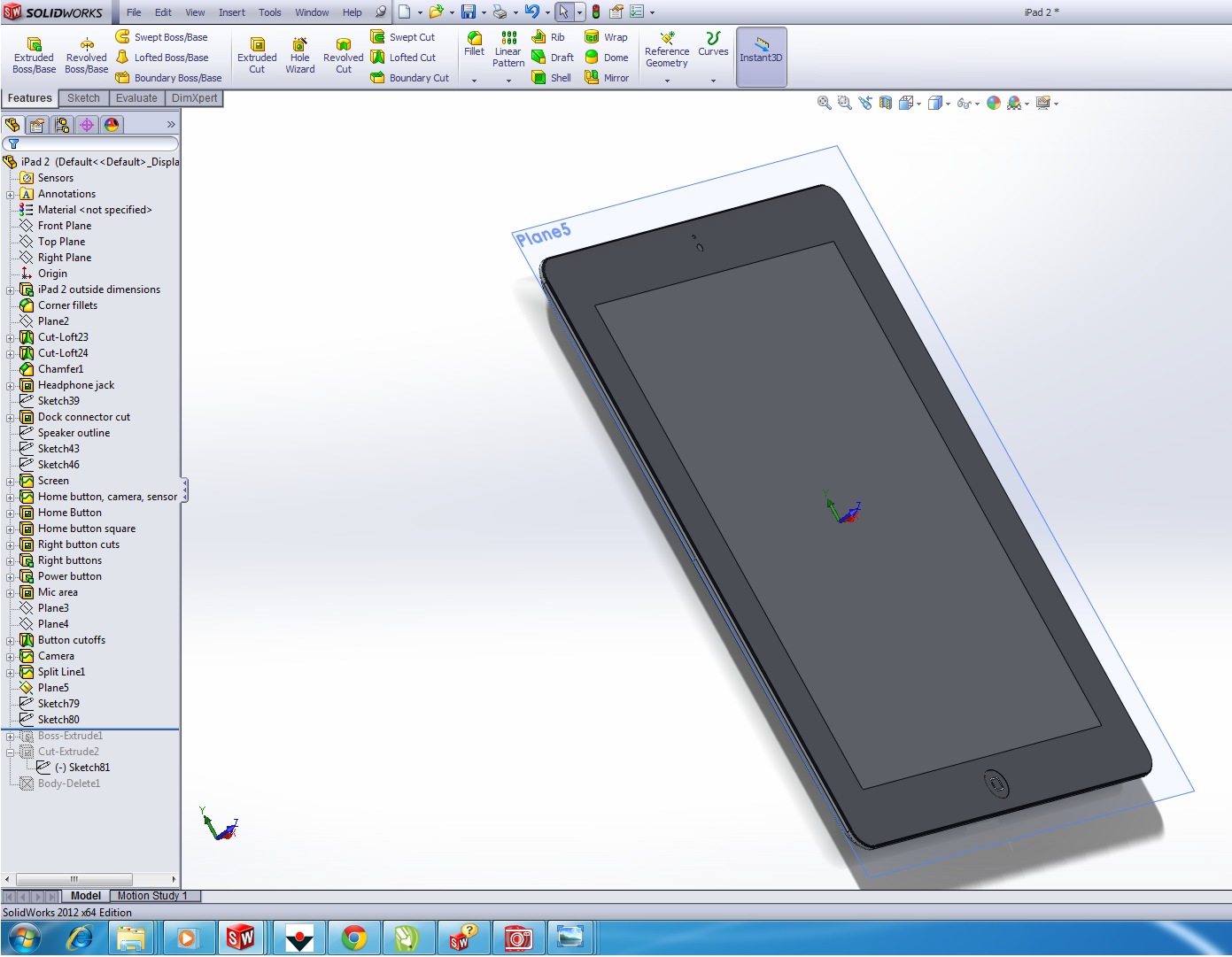This screenshot has height=957, width=1232.
Task: Open Google Chrome from the taskbar
Action: [x=354, y=938]
